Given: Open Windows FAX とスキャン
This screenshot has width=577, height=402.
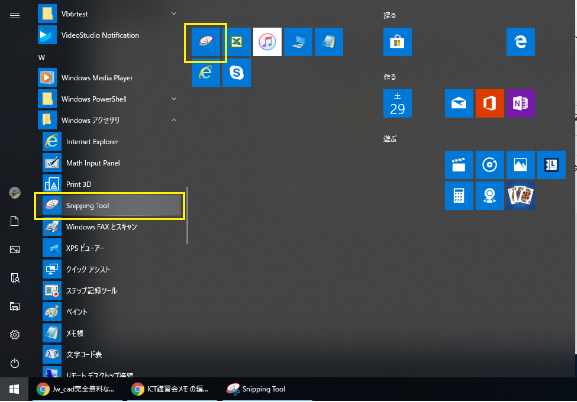Looking at the screenshot, I should click(112, 227).
